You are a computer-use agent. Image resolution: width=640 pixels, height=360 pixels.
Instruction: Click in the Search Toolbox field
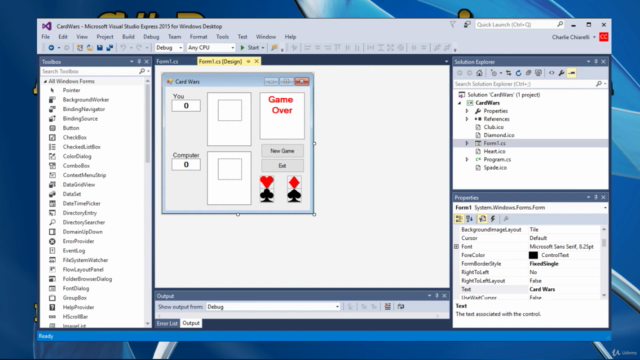click(90, 71)
